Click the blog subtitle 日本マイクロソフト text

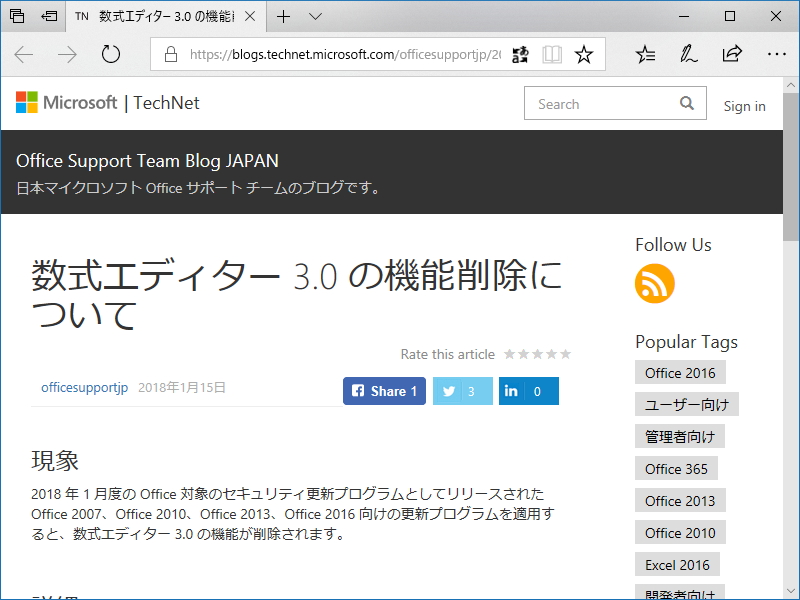point(199,188)
